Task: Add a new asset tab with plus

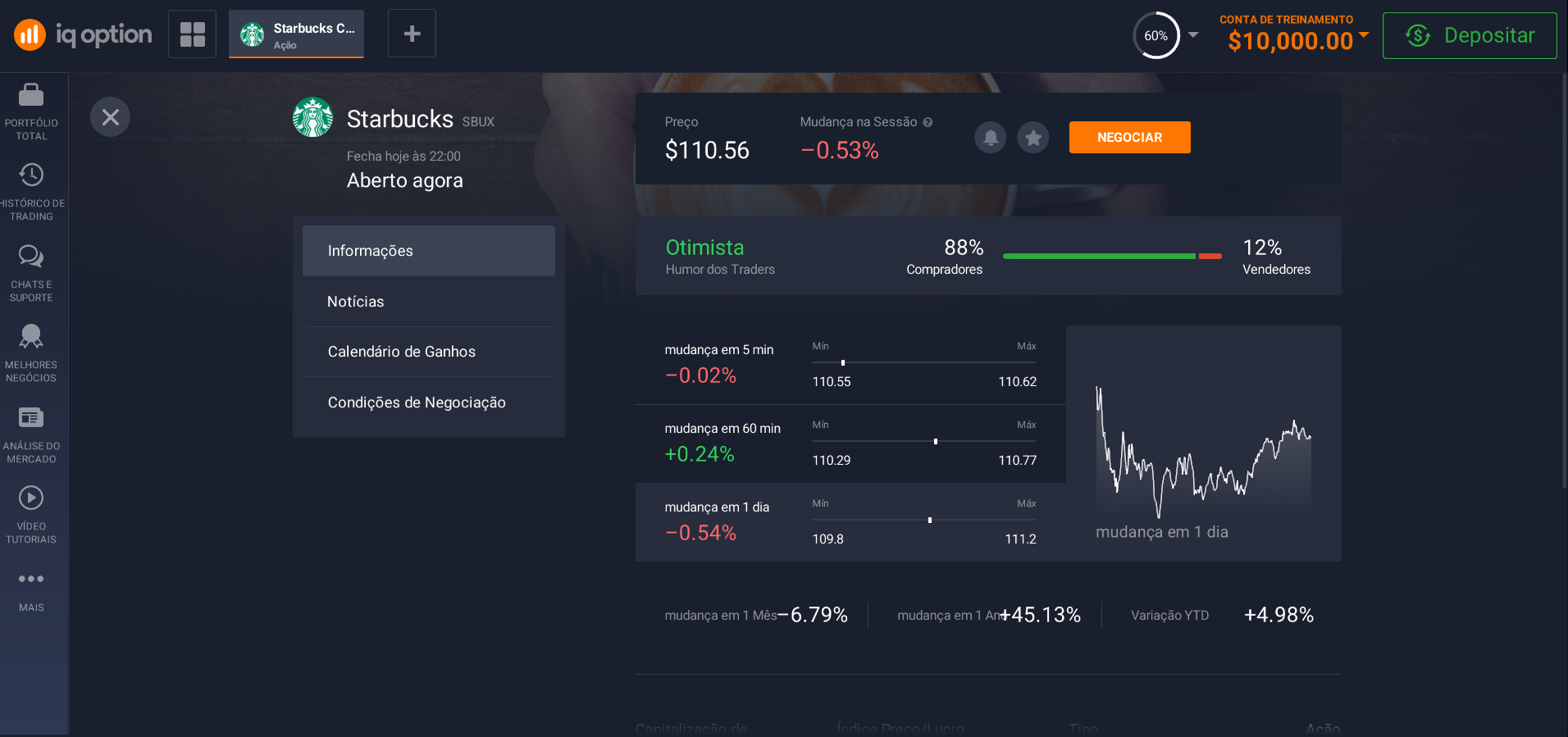Action: pos(412,34)
